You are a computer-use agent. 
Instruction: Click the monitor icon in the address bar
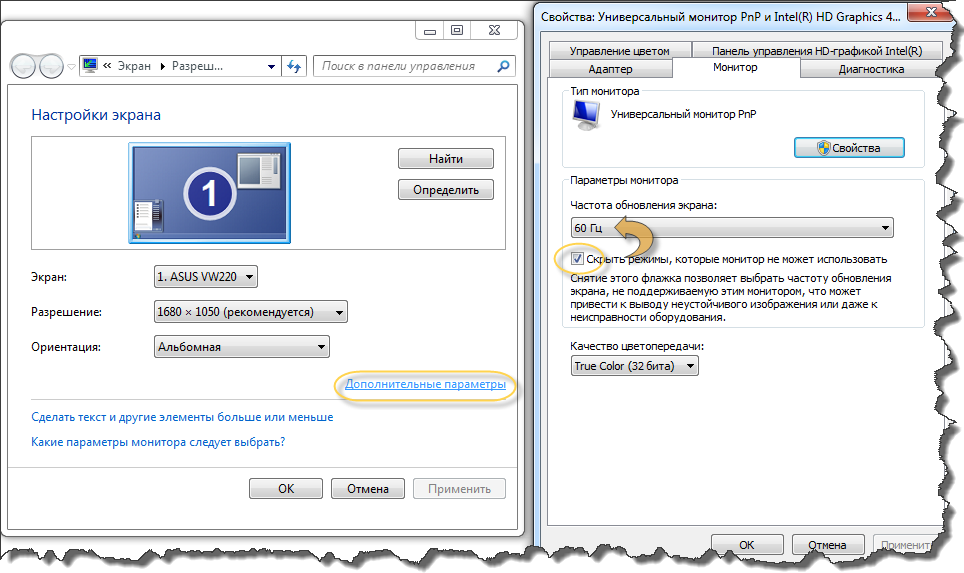90,66
